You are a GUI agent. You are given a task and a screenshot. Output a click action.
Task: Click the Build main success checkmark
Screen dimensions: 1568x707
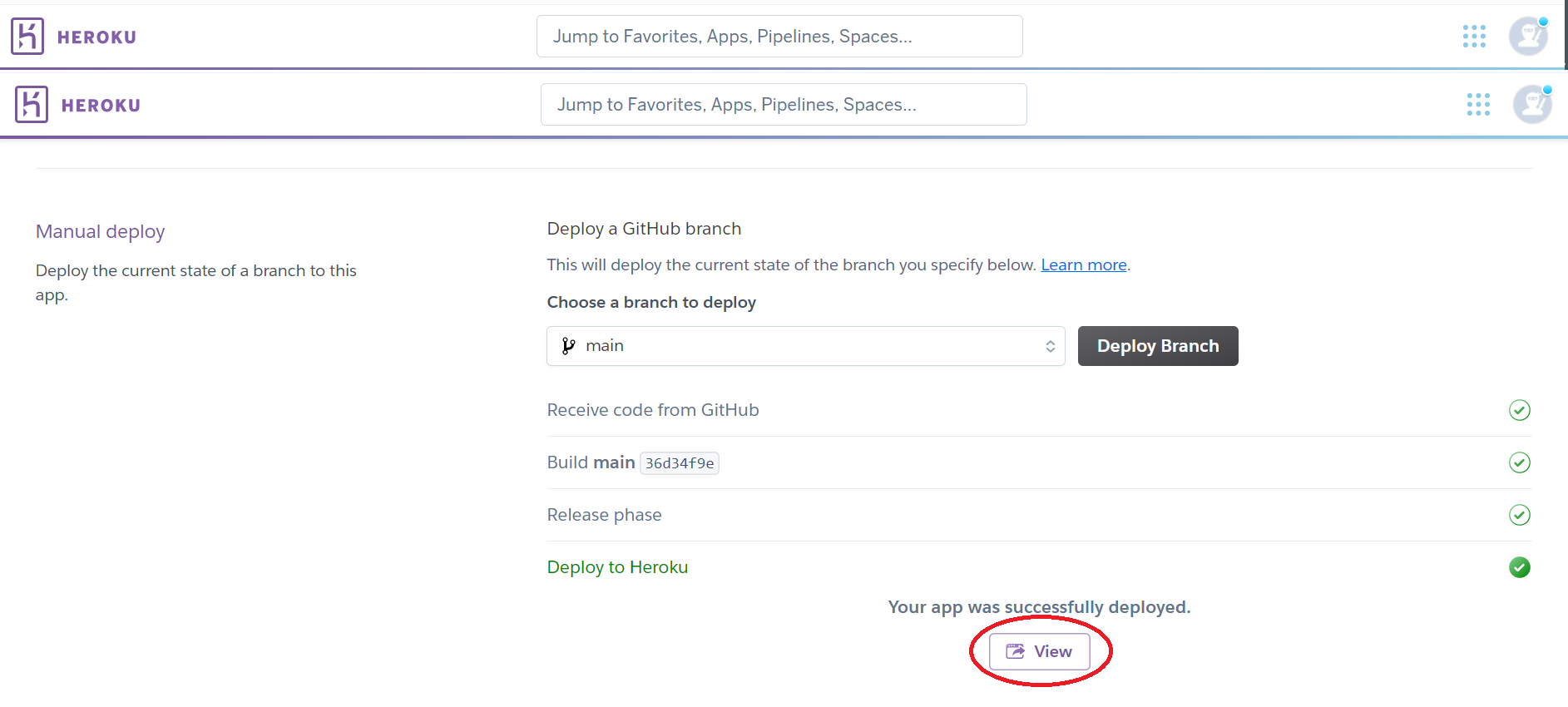tap(1520, 462)
